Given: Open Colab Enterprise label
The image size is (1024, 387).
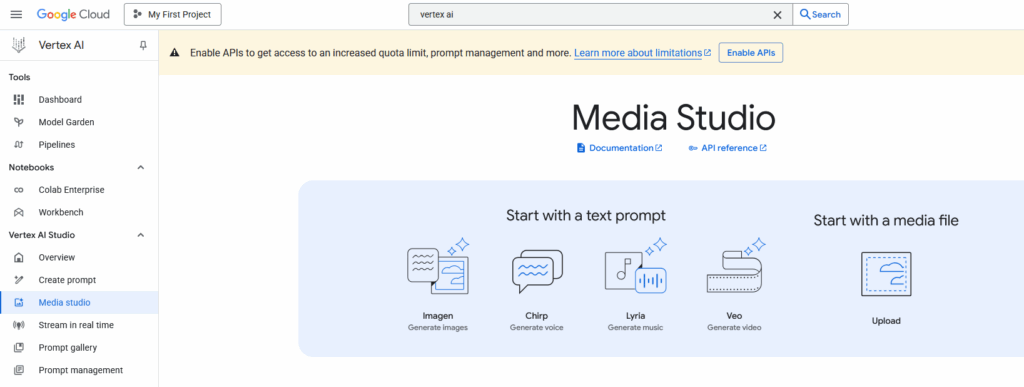Looking at the screenshot, I should coord(71,190).
